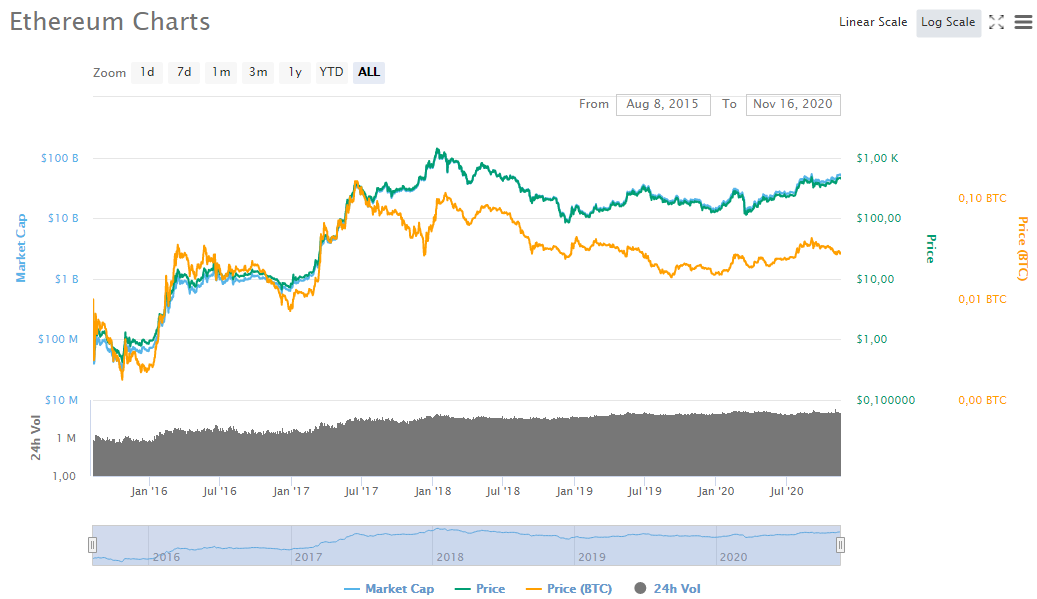Toggle Price (BTC) legend series

point(569,589)
